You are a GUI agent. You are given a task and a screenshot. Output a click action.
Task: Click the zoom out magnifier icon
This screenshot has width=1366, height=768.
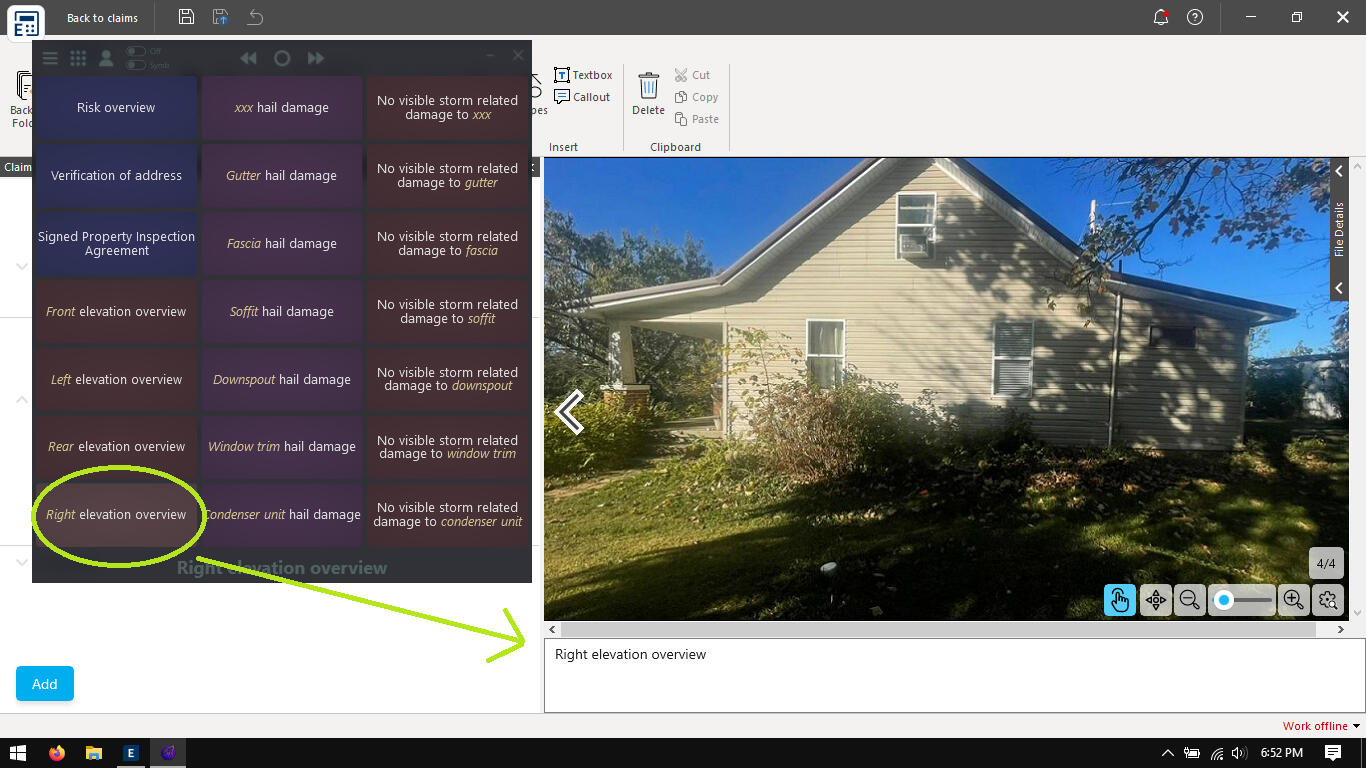point(1189,600)
